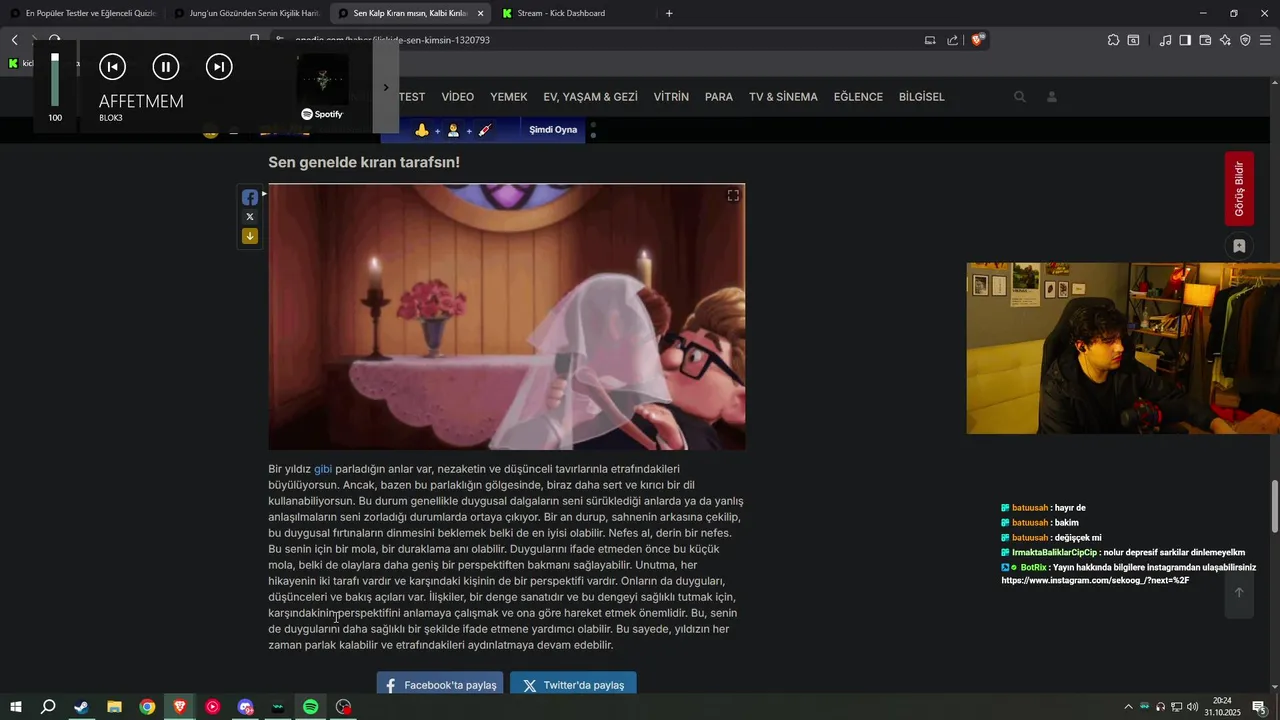Switch to the 'En Popüler Testler' browser tab
The image size is (1280, 720).
pos(81,13)
